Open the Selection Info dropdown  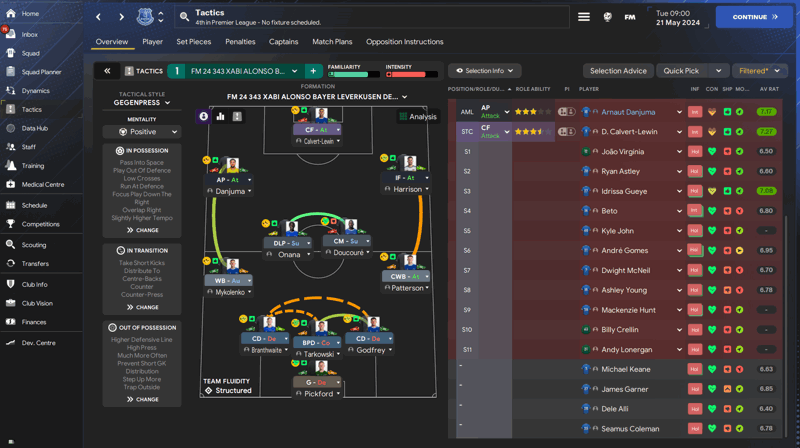(485, 71)
